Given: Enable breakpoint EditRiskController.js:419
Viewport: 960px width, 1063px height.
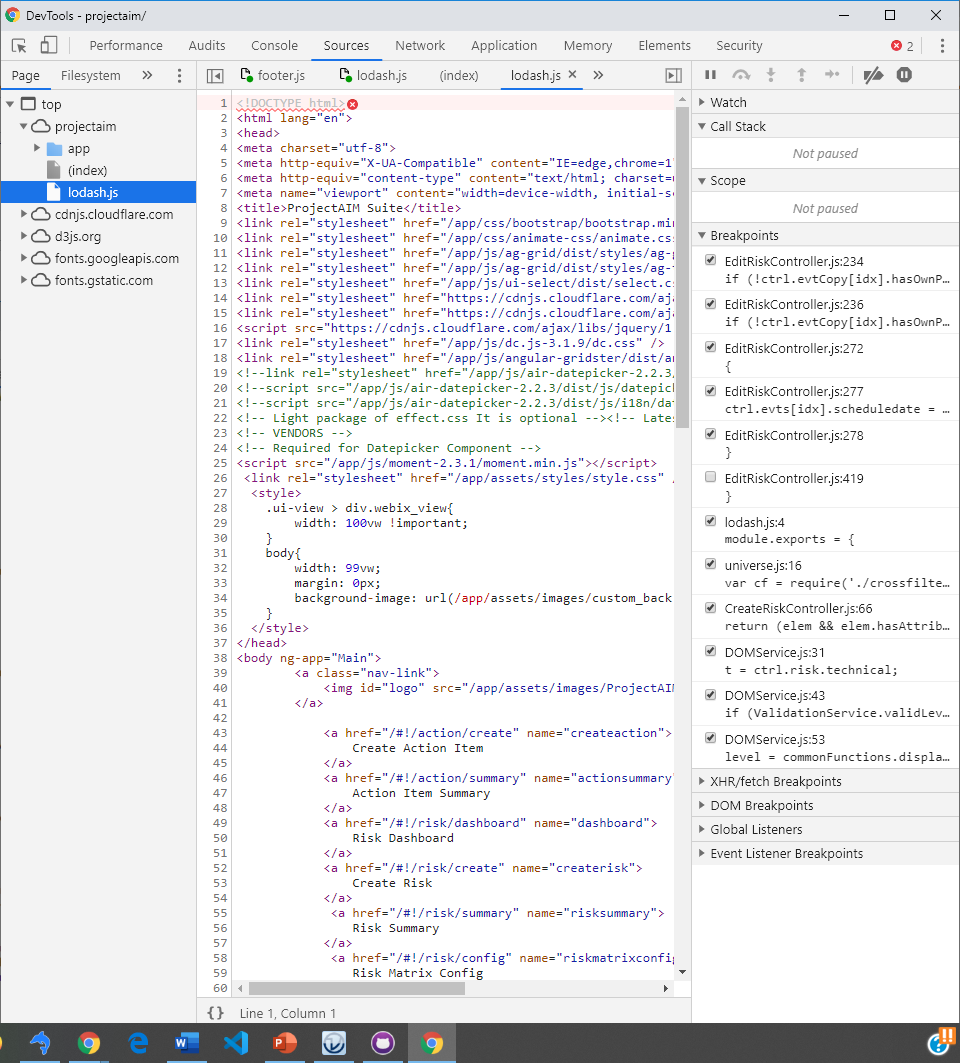Looking at the screenshot, I should pyautogui.click(x=711, y=477).
